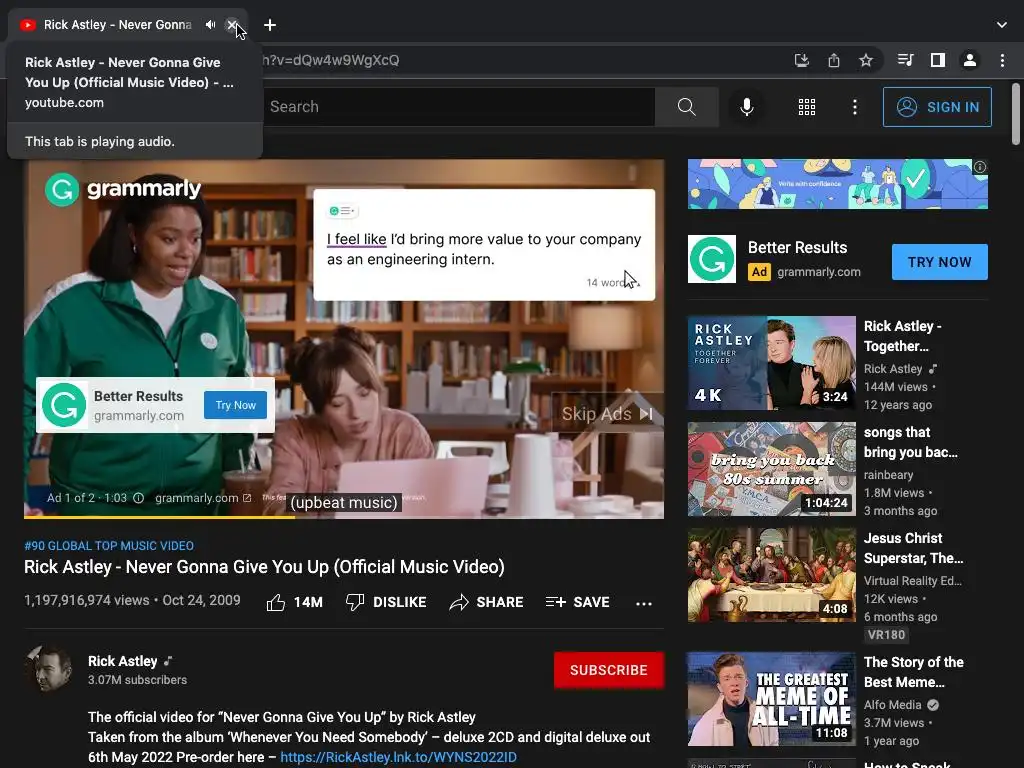The height and width of the screenshot is (768, 1024).
Task: Click the 'Rick Astley - Together...' title
Action: pos(903,336)
